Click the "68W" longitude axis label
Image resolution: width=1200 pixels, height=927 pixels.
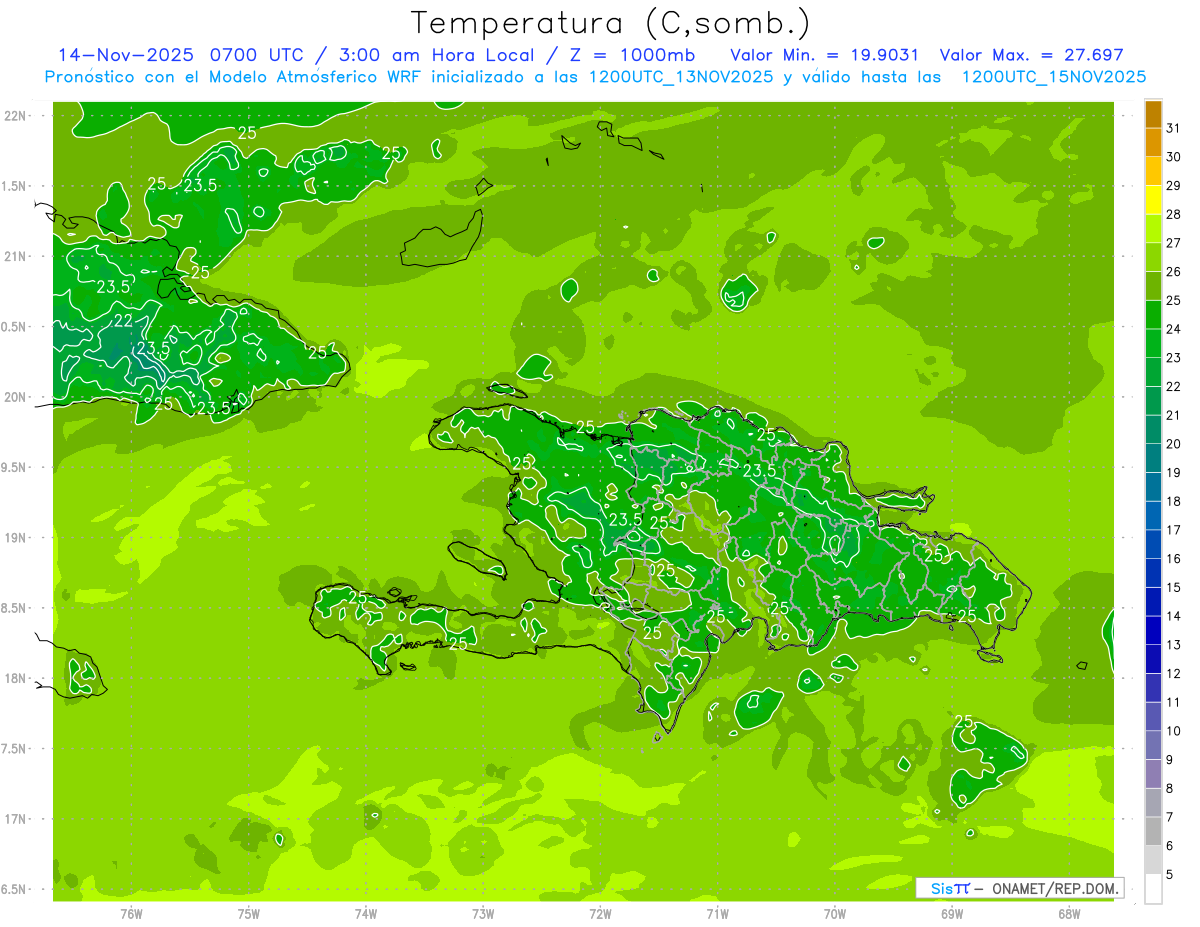point(1068,914)
